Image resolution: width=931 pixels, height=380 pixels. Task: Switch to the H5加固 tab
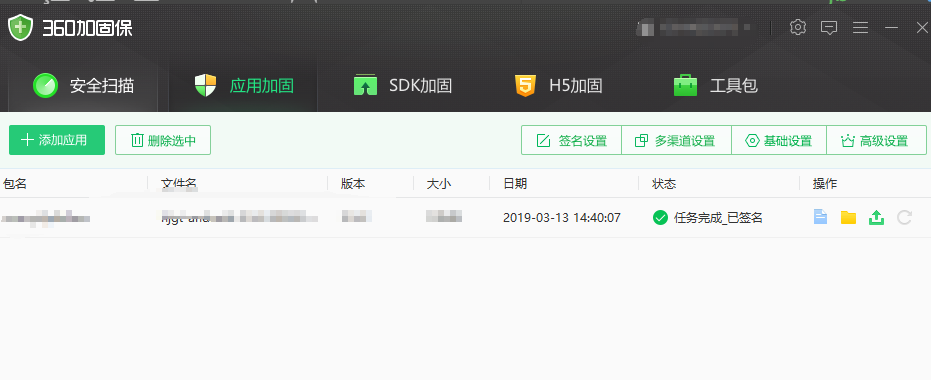[x=559, y=86]
